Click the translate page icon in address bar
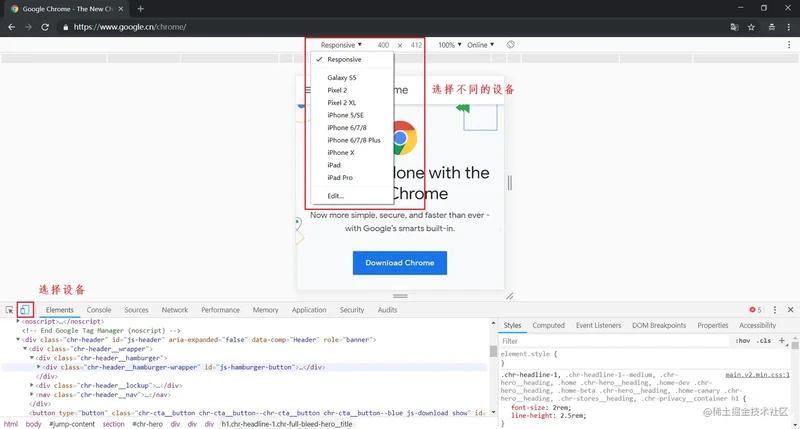The width and height of the screenshot is (800, 429). [734, 27]
